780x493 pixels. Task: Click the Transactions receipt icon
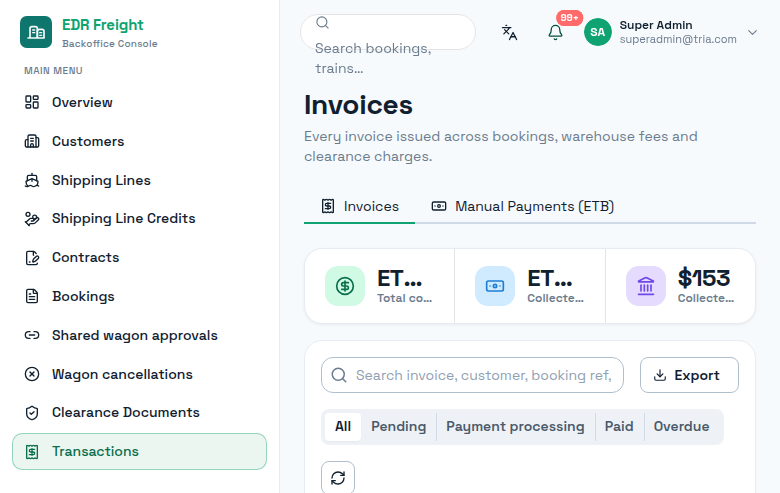32,452
